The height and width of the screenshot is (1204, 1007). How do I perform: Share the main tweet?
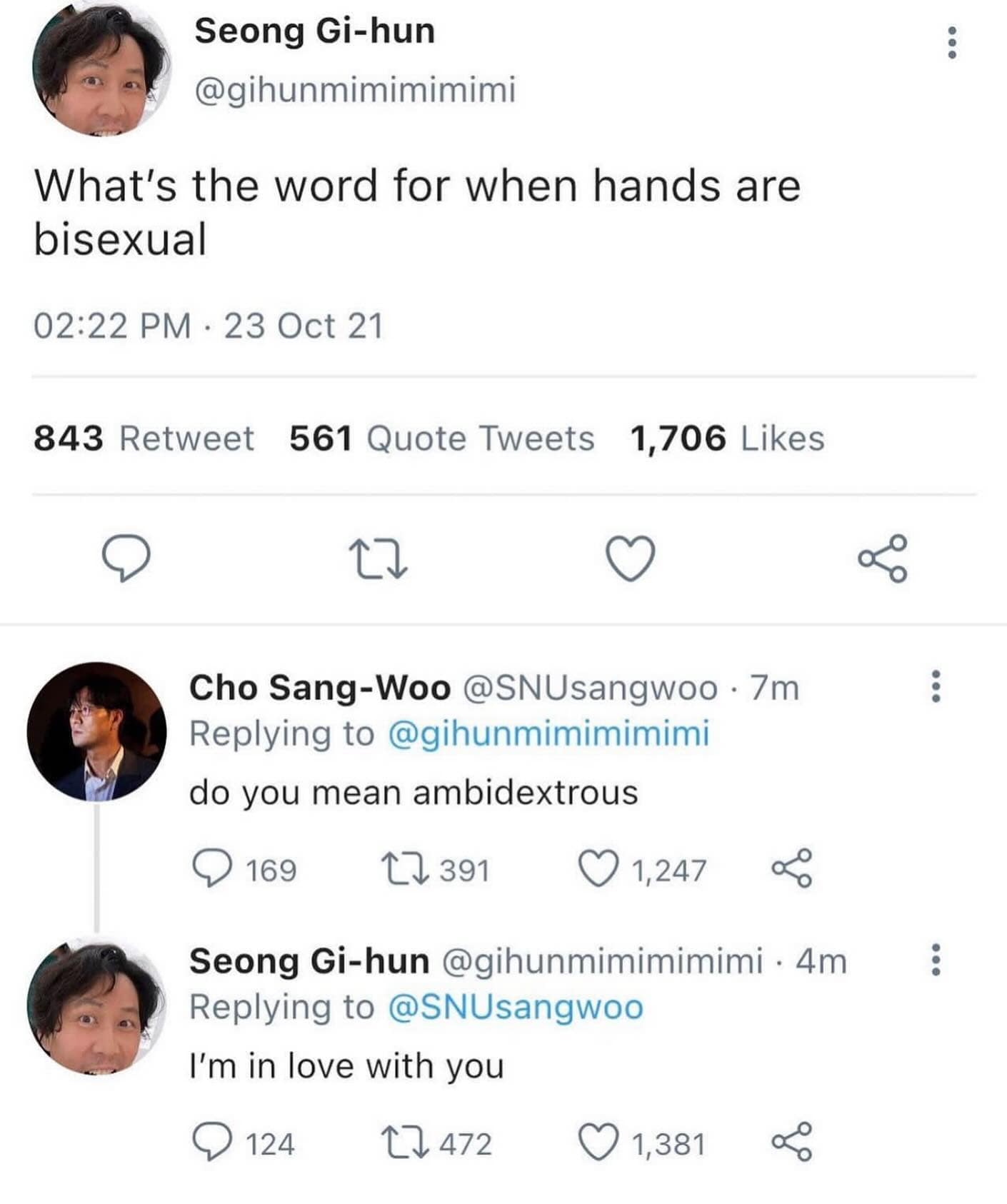883,558
